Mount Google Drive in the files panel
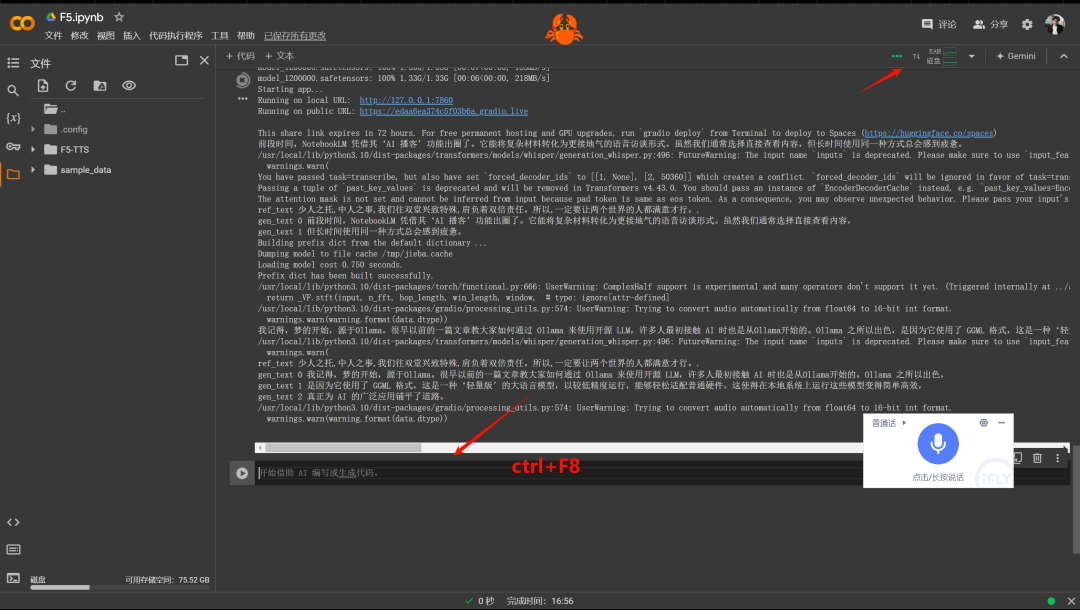 (99, 85)
